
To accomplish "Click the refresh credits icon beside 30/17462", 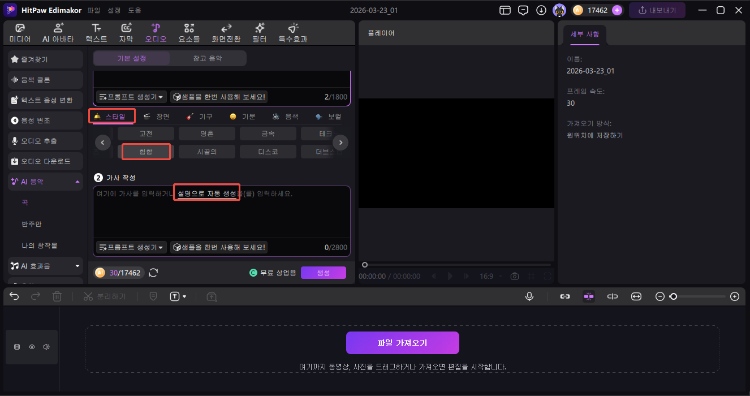I will pyautogui.click(x=154, y=273).
